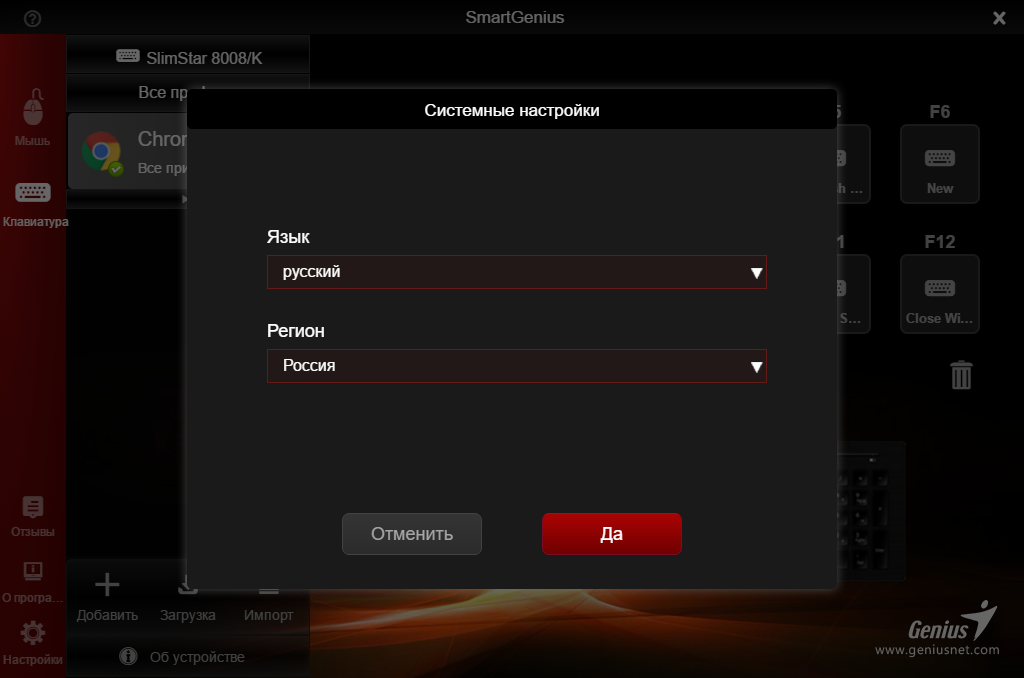Open Настройки gear settings
1024x678 pixels.
point(33,643)
